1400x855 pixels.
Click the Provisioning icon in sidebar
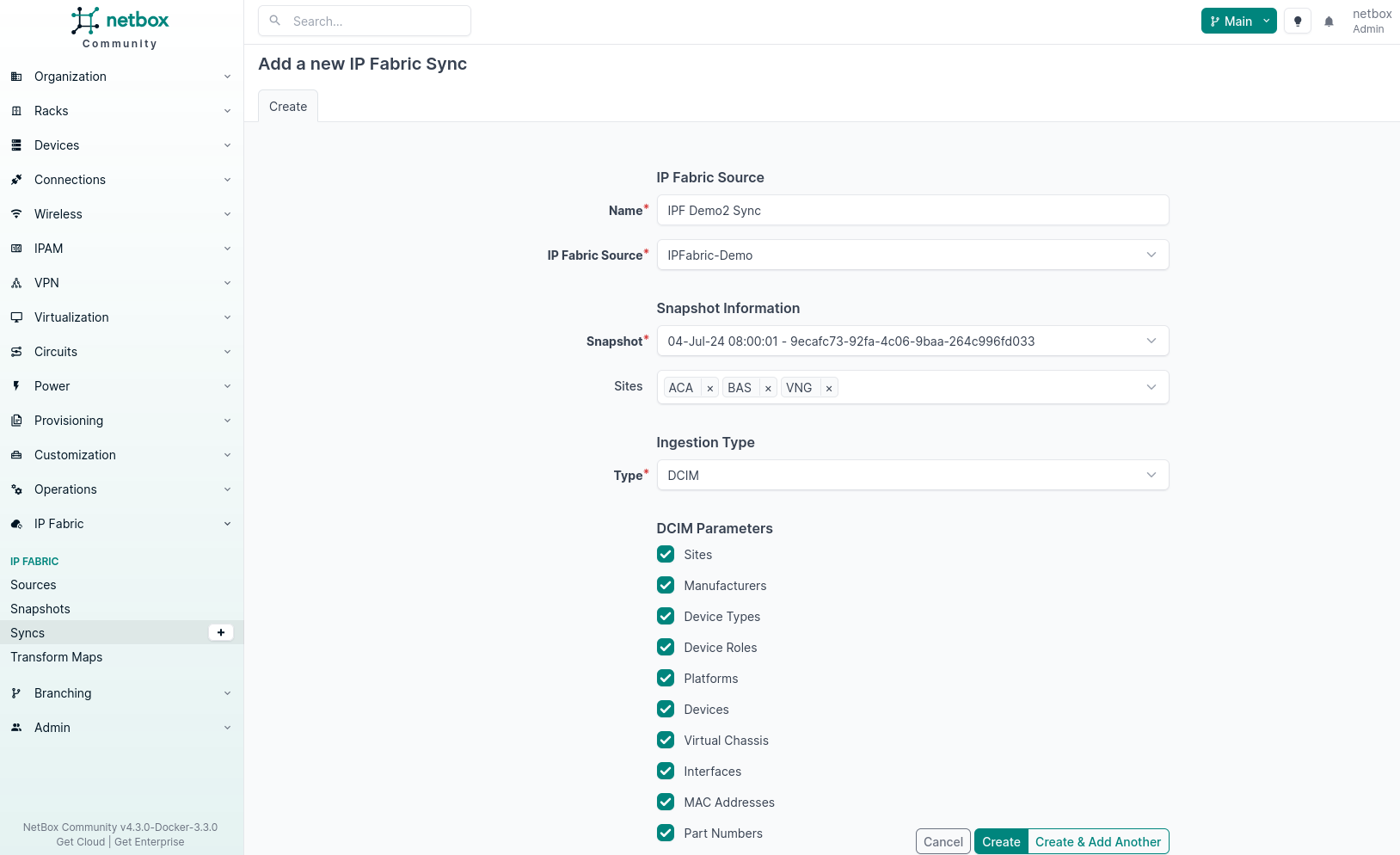tap(16, 421)
